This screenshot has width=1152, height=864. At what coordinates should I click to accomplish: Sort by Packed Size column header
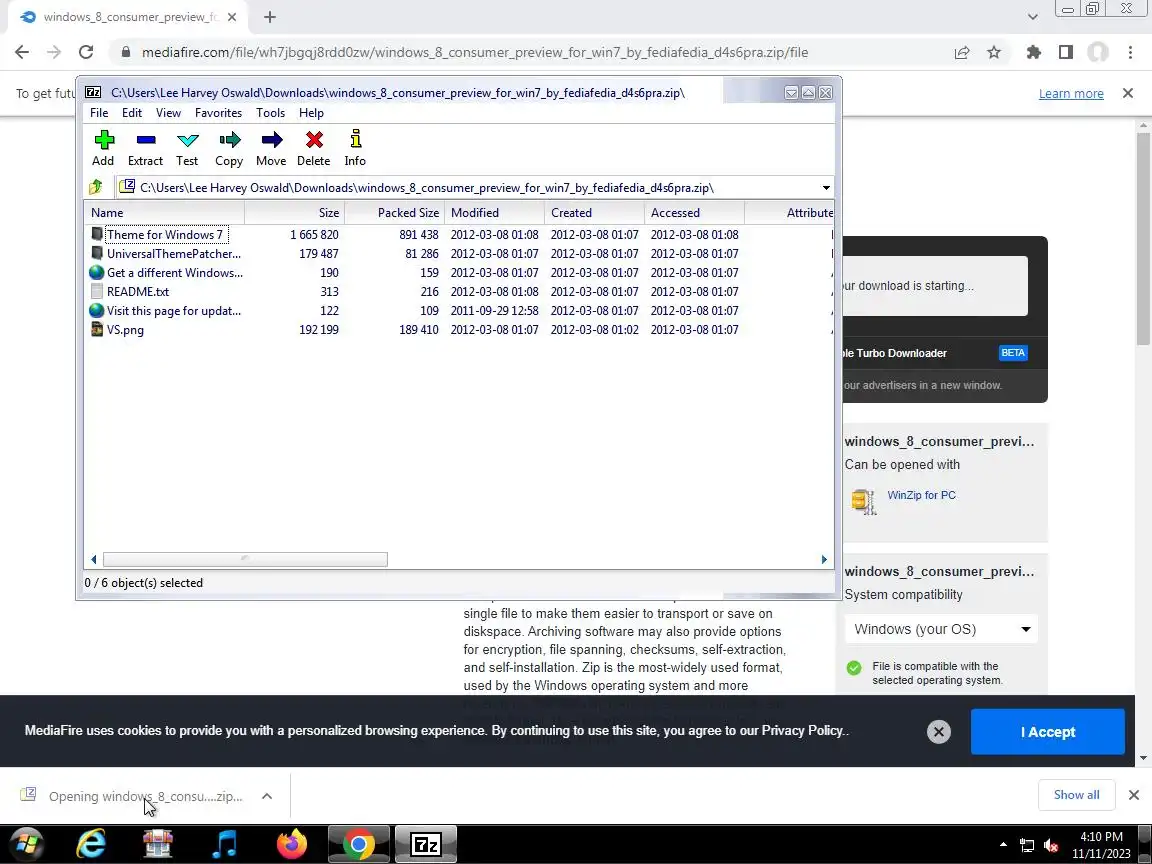[395, 212]
